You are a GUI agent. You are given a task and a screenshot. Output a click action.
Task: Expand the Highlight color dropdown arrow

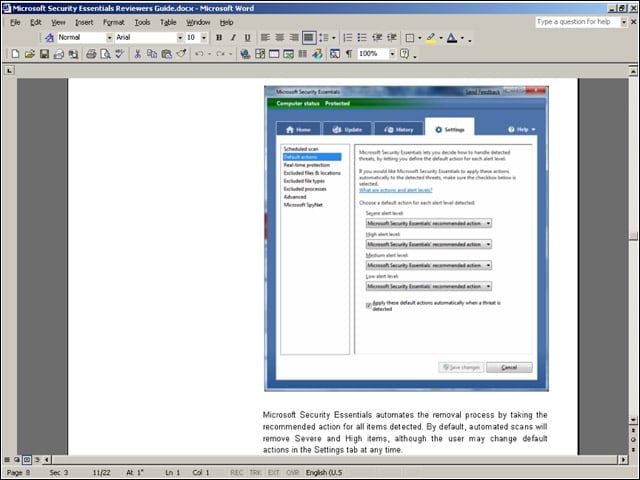(x=441, y=38)
